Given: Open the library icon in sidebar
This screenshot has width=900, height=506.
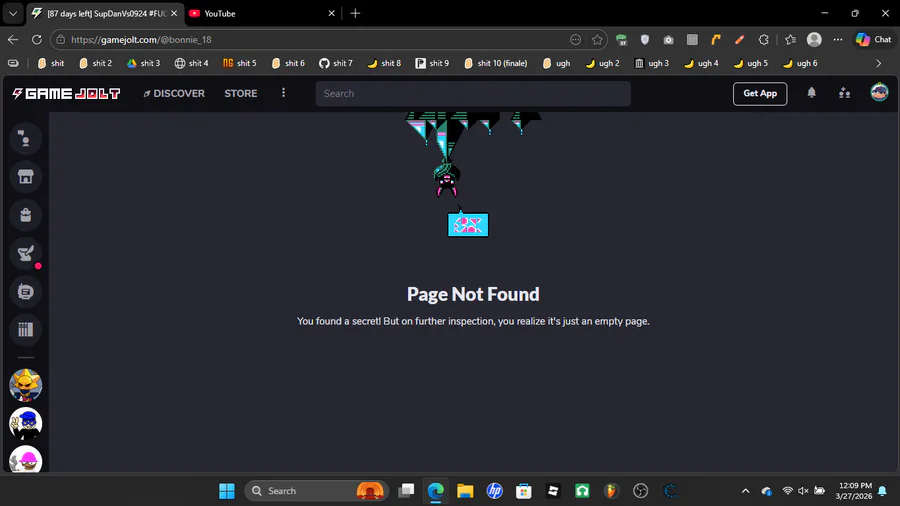Looking at the screenshot, I should [x=25, y=329].
